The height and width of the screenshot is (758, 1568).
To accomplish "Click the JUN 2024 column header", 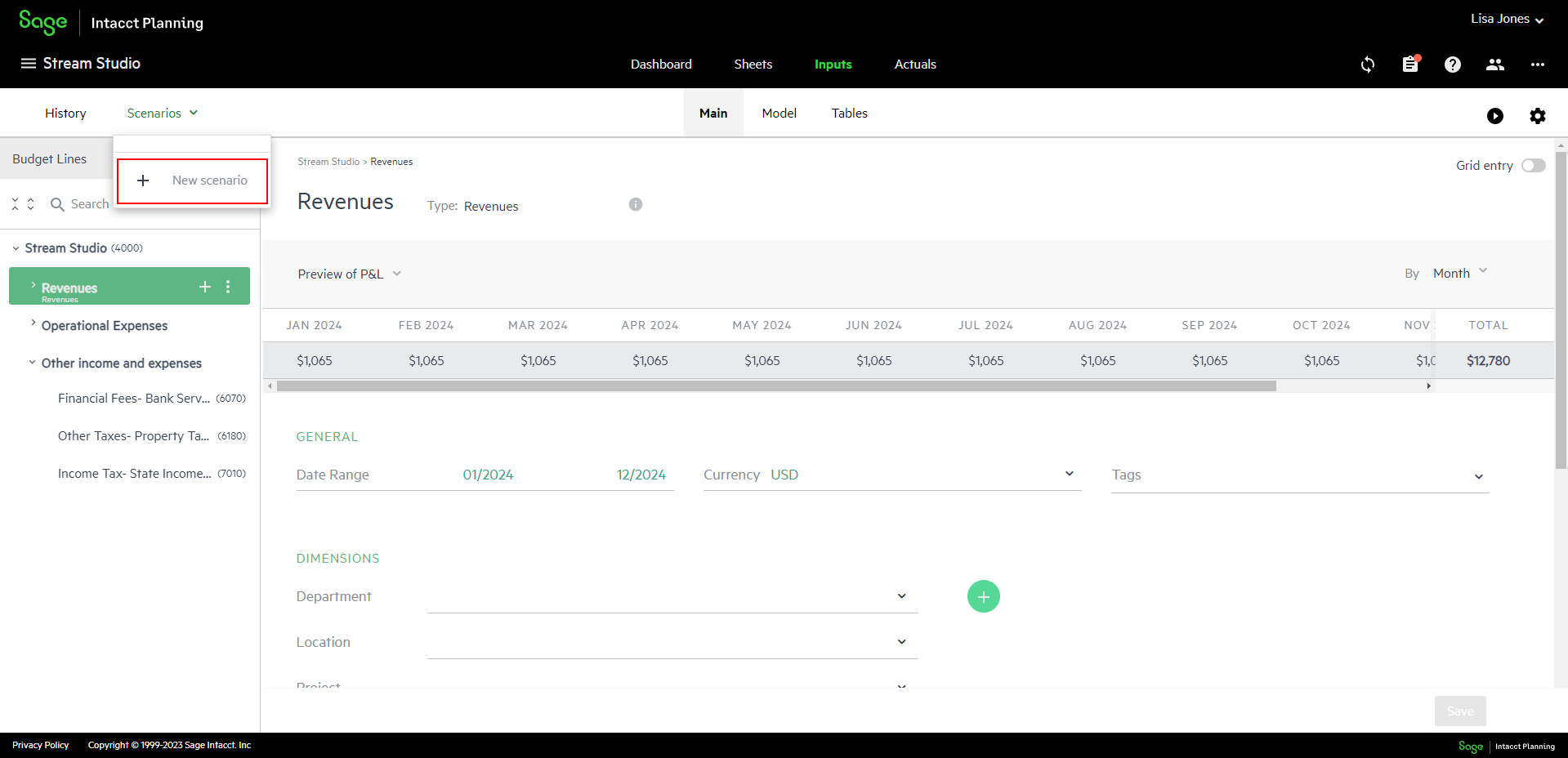I will [x=873, y=325].
